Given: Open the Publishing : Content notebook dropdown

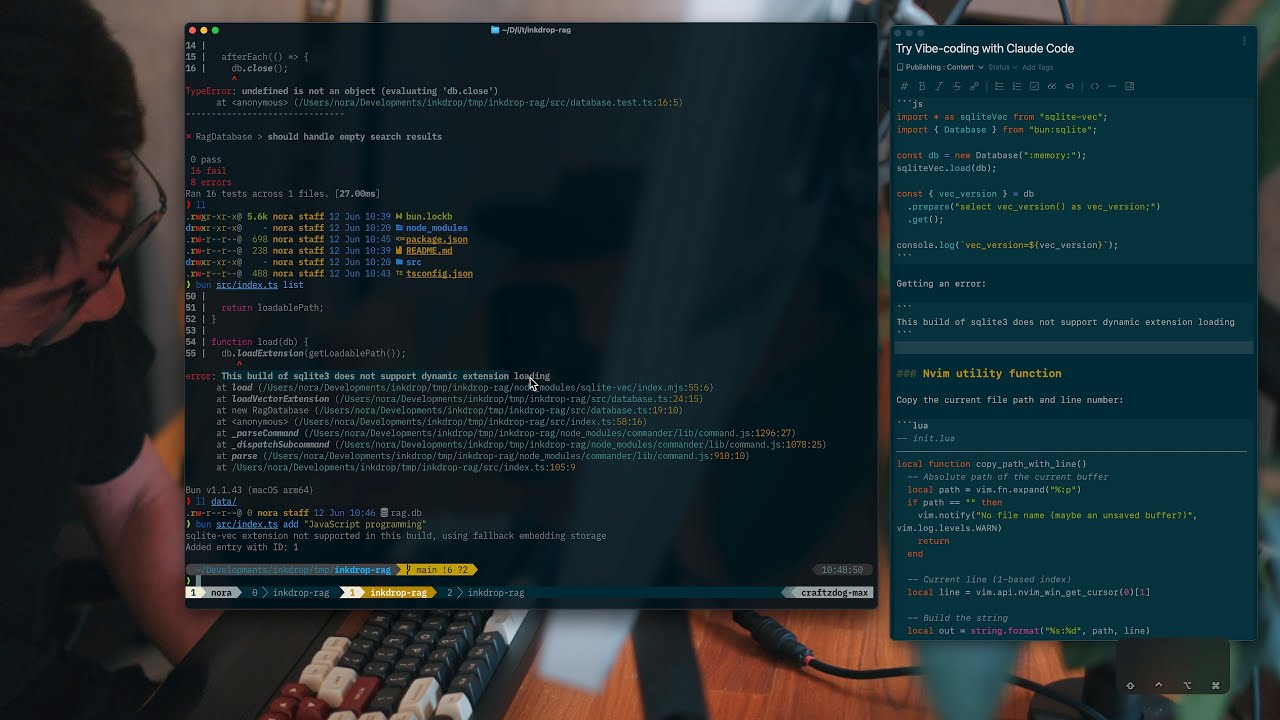Looking at the screenshot, I should (946, 67).
